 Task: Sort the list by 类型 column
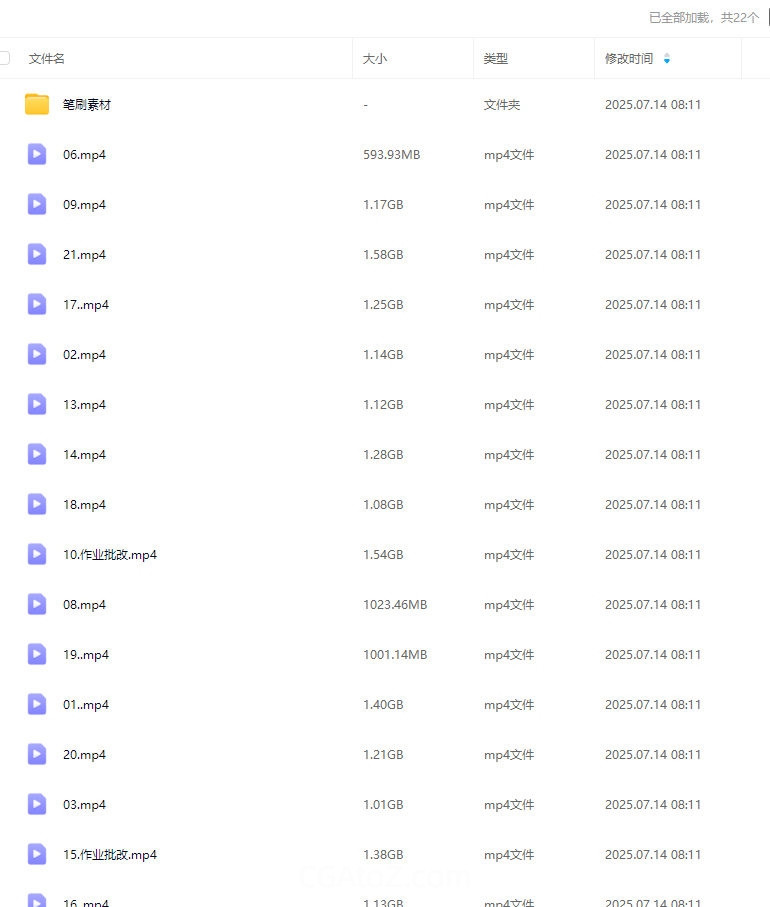tap(496, 59)
